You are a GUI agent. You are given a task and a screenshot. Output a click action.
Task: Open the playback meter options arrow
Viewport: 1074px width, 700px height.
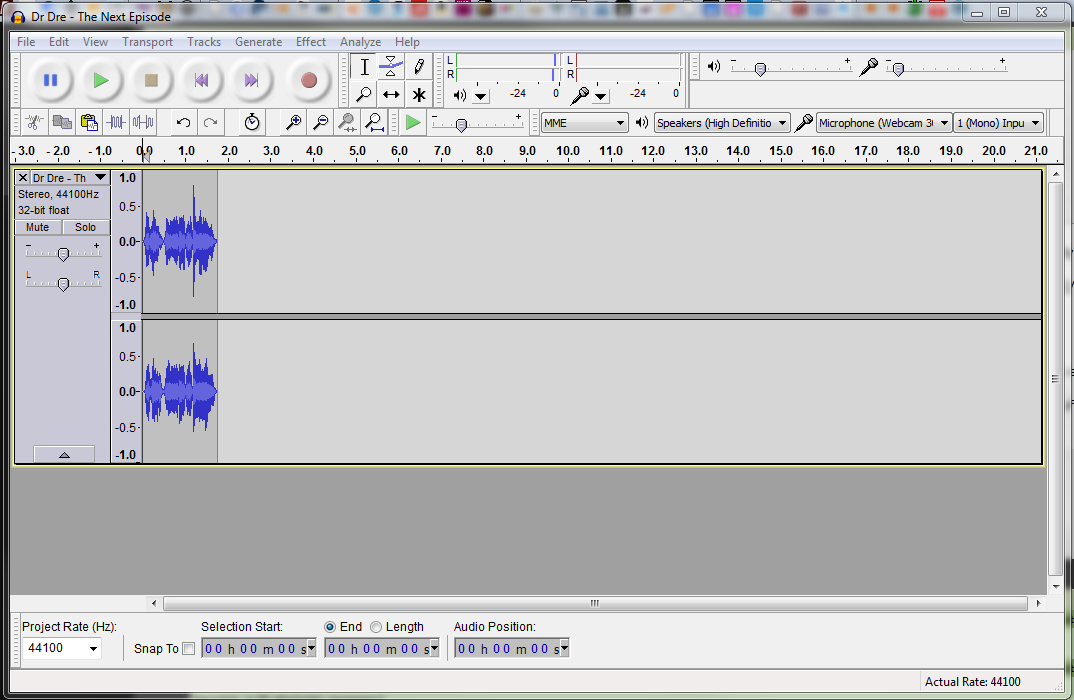click(481, 96)
